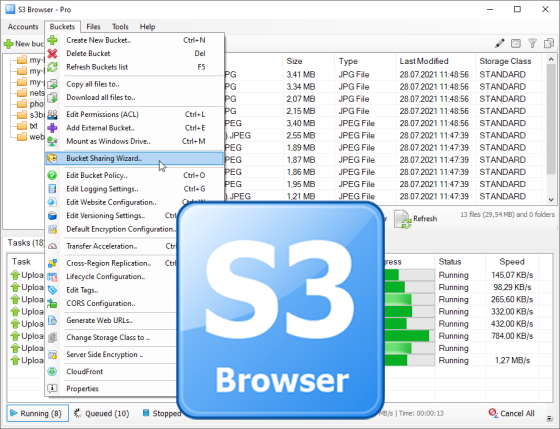Click the Properties info icon
Image resolution: width=560 pixels, height=429 pixels.
(52, 388)
